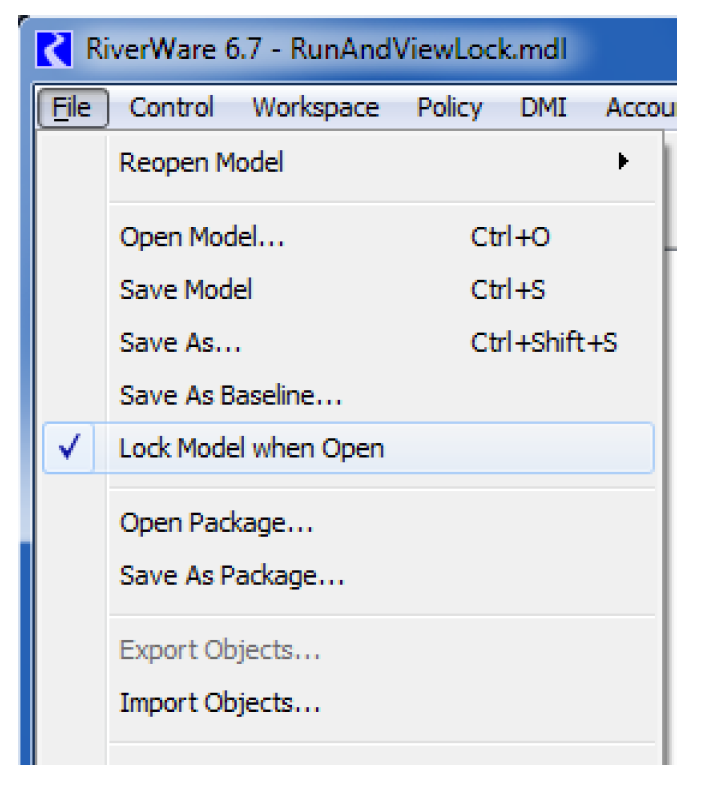The height and width of the screenshot is (792, 703).
Task: Open the Control menu
Action: pyautogui.click(x=171, y=108)
